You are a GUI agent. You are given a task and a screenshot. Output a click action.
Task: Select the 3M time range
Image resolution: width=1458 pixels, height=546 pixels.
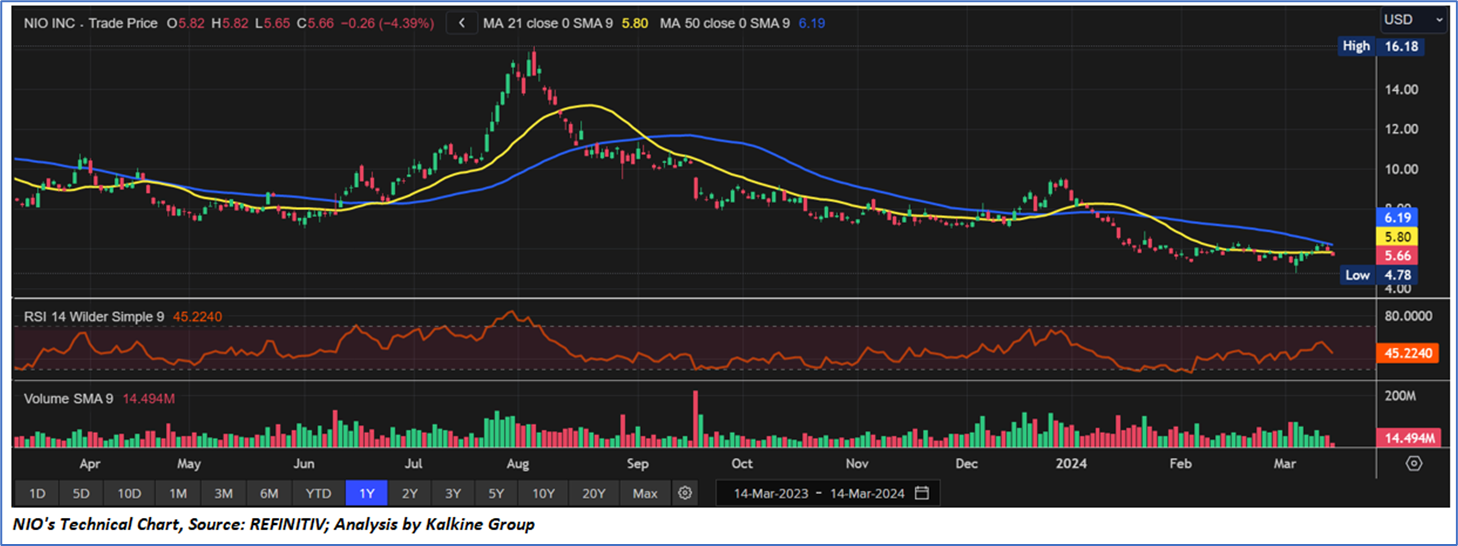[223, 493]
